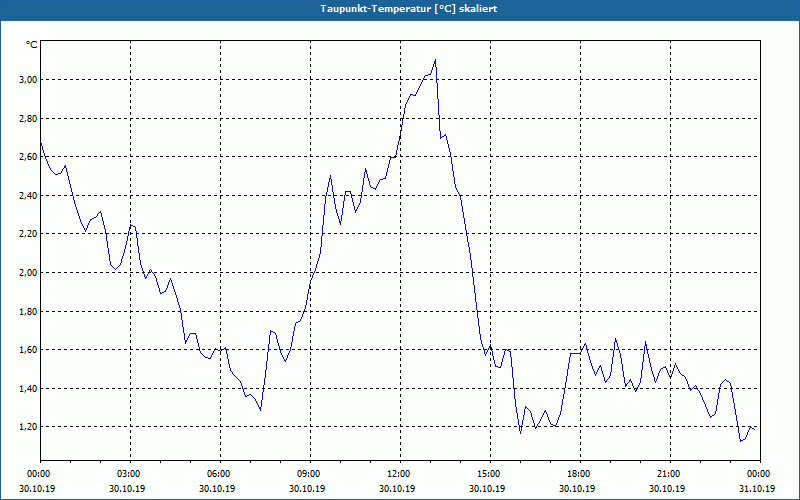Click the 21:00 time axis label

coord(670,474)
